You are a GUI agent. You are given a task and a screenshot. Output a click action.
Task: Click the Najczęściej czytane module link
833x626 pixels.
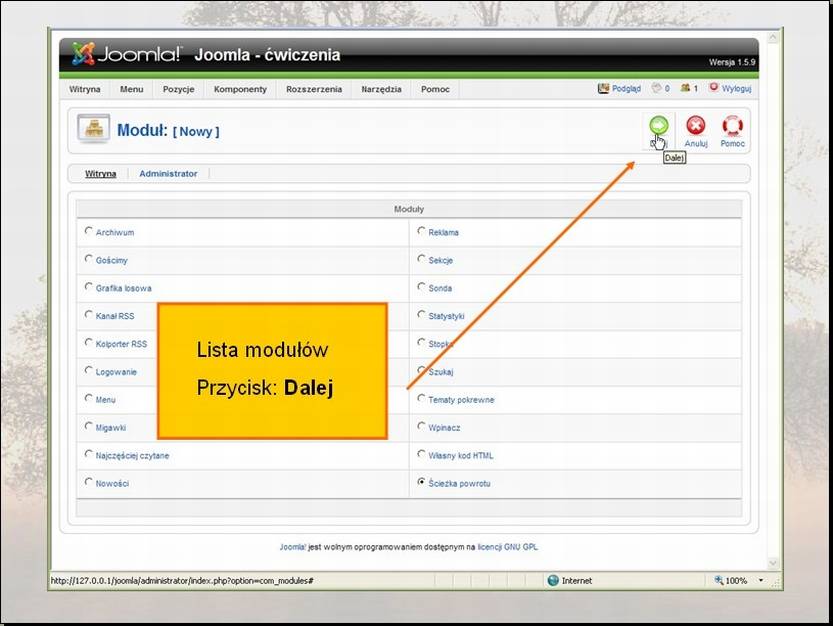132,456
